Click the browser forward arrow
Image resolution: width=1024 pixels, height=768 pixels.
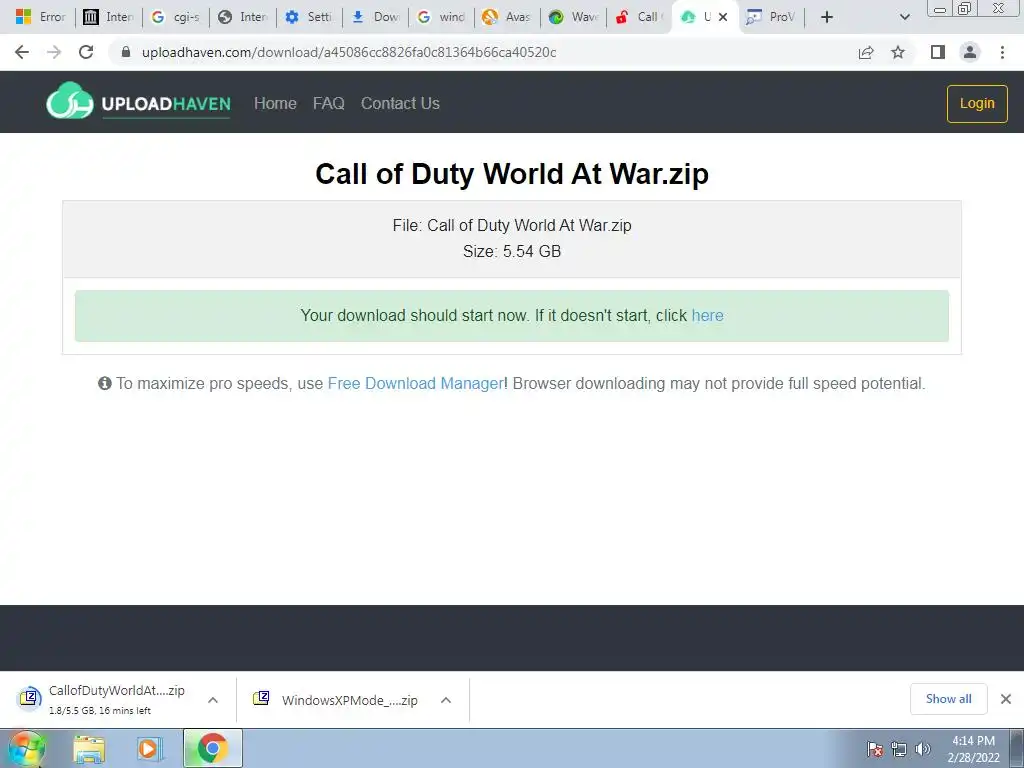[x=54, y=52]
